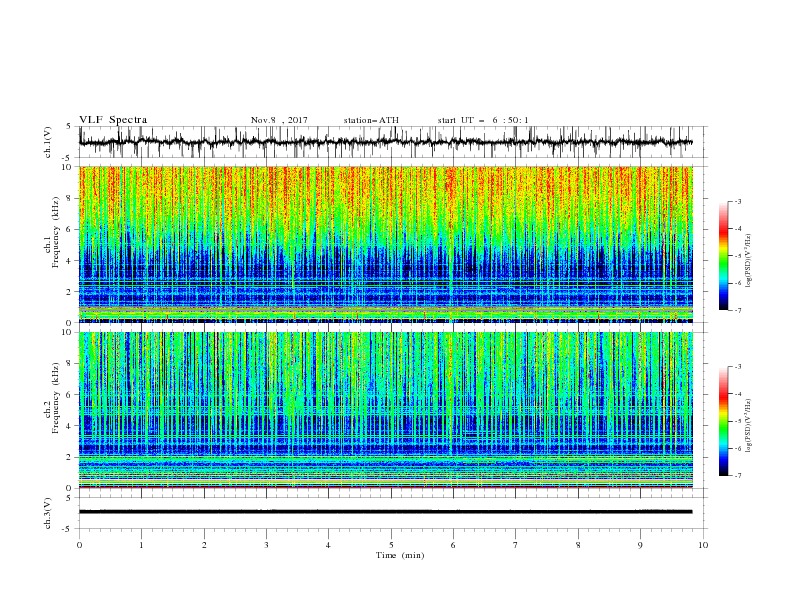Click the "VLF Spectra" title text
792x612 pixels.
(x=113, y=120)
